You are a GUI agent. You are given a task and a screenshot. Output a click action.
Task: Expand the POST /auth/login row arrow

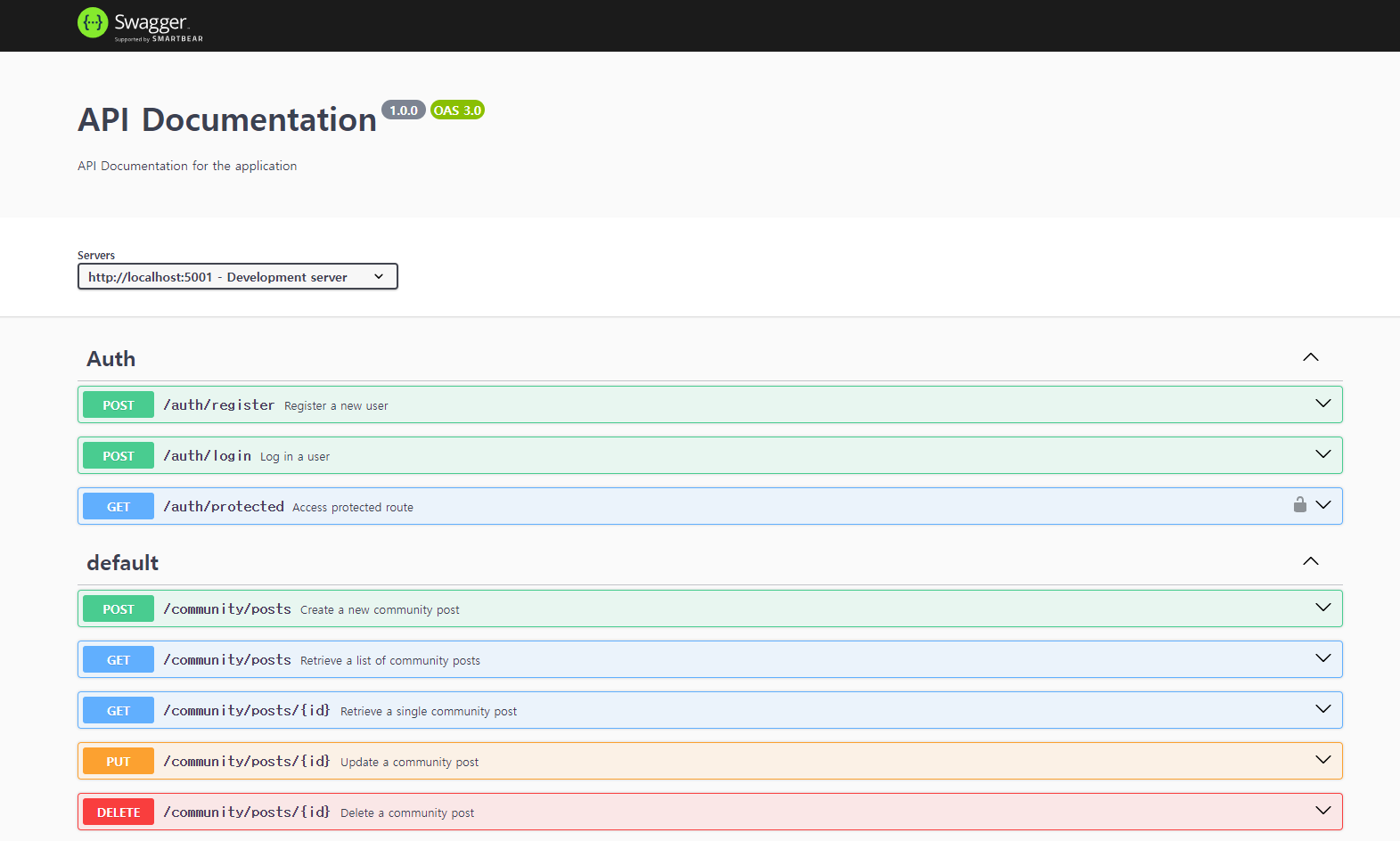1323,454
